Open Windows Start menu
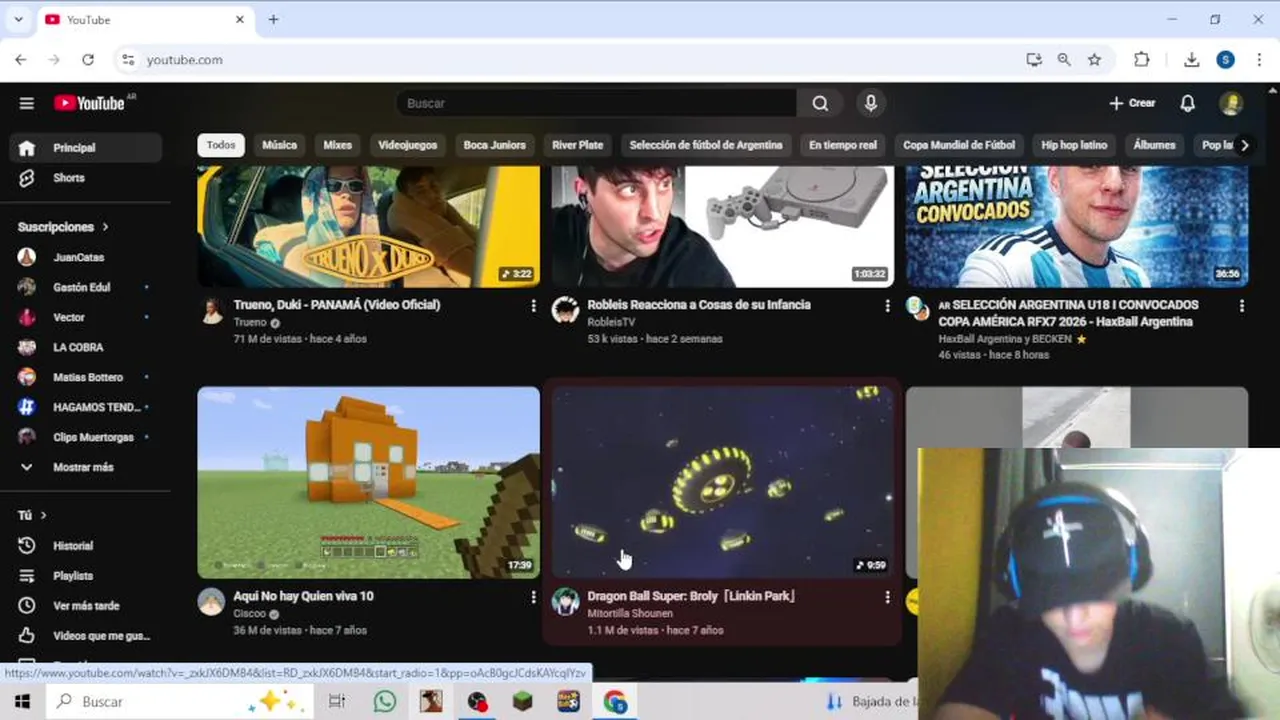Viewport: 1280px width, 720px height. 22,702
